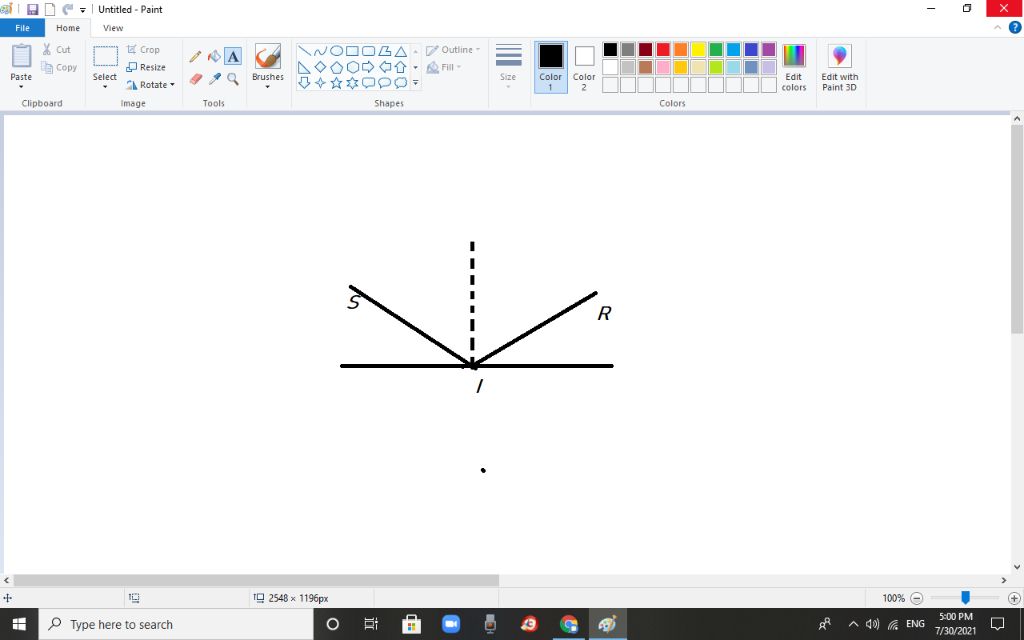Open the File menu
Viewport: 1024px width, 640px height.
tap(22, 28)
